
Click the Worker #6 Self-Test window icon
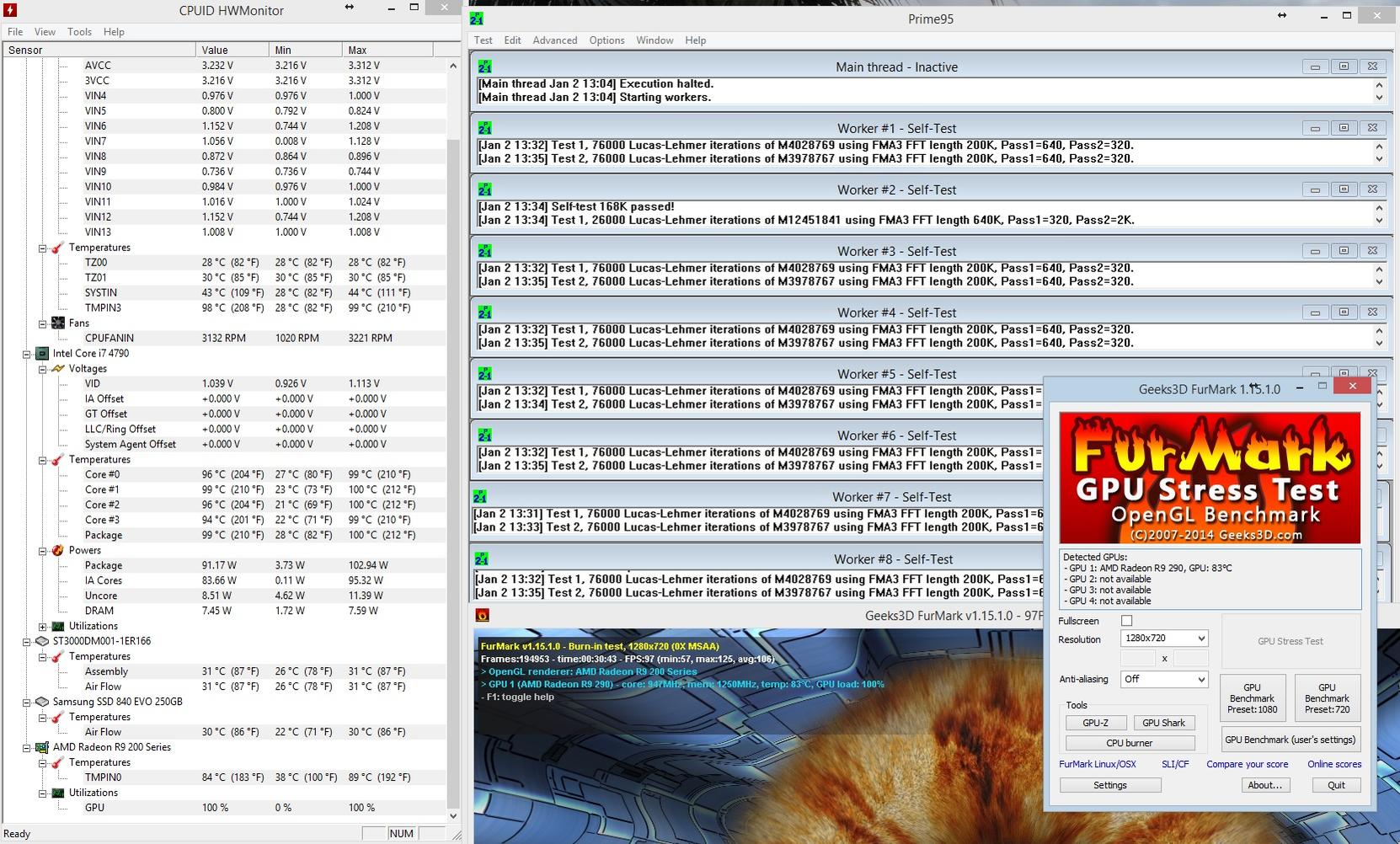pos(484,435)
